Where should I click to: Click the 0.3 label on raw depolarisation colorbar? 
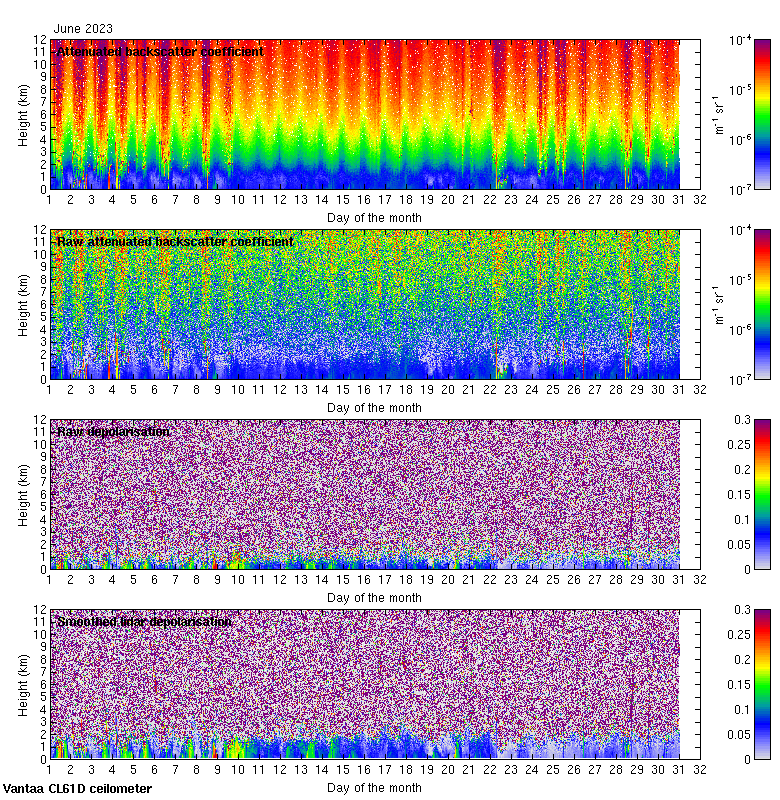coord(742,420)
